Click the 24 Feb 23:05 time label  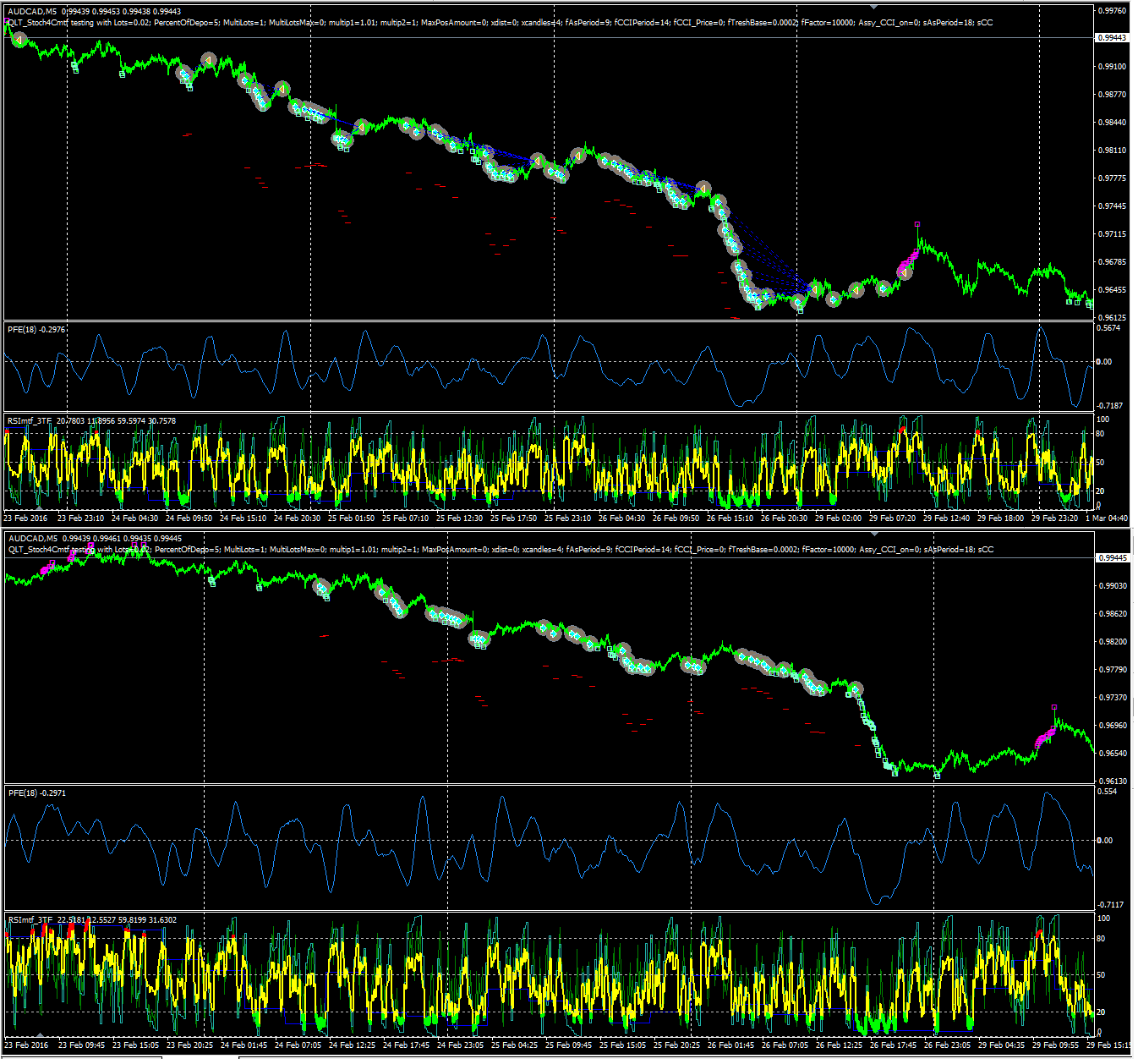coord(461,1045)
